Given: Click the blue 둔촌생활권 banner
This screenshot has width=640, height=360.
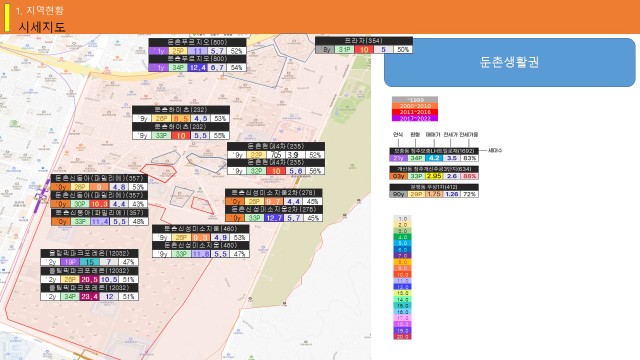Looking at the screenshot, I should click(x=509, y=62).
